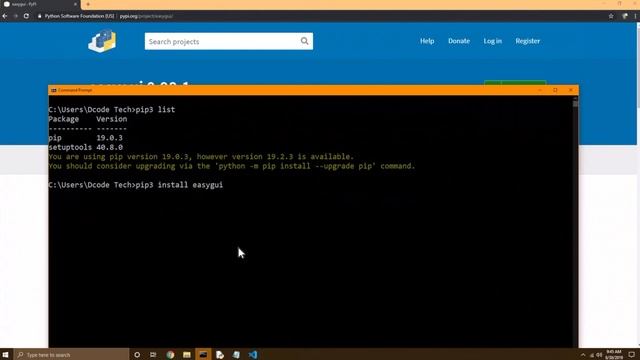Click the site security lock icon
The height and width of the screenshot is (360, 640).
click(40, 16)
